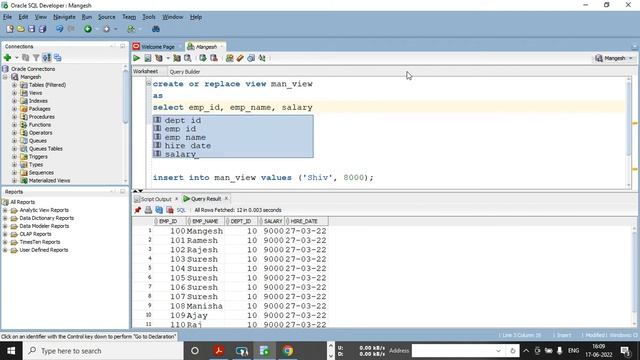Click the green plus New Connection icon
The height and width of the screenshot is (360, 640).
pos(7,58)
